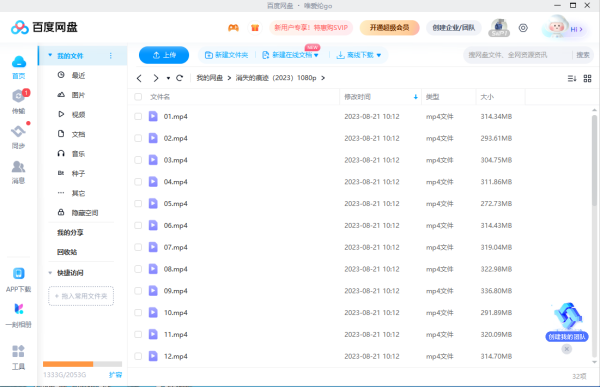This screenshot has height=387, width=600.
Task: Go back with the left arrow
Action: click(x=139, y=78)
